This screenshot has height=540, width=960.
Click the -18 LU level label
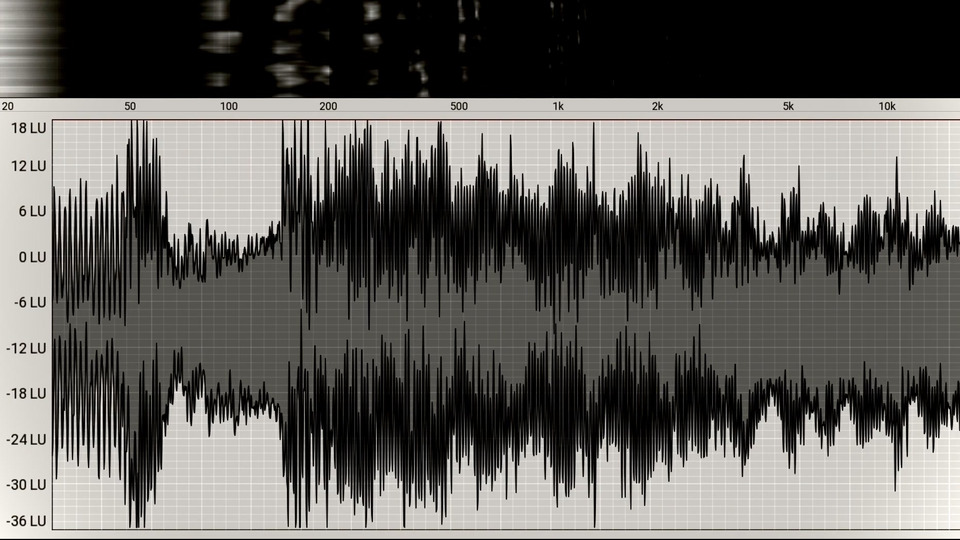[26, 394]
